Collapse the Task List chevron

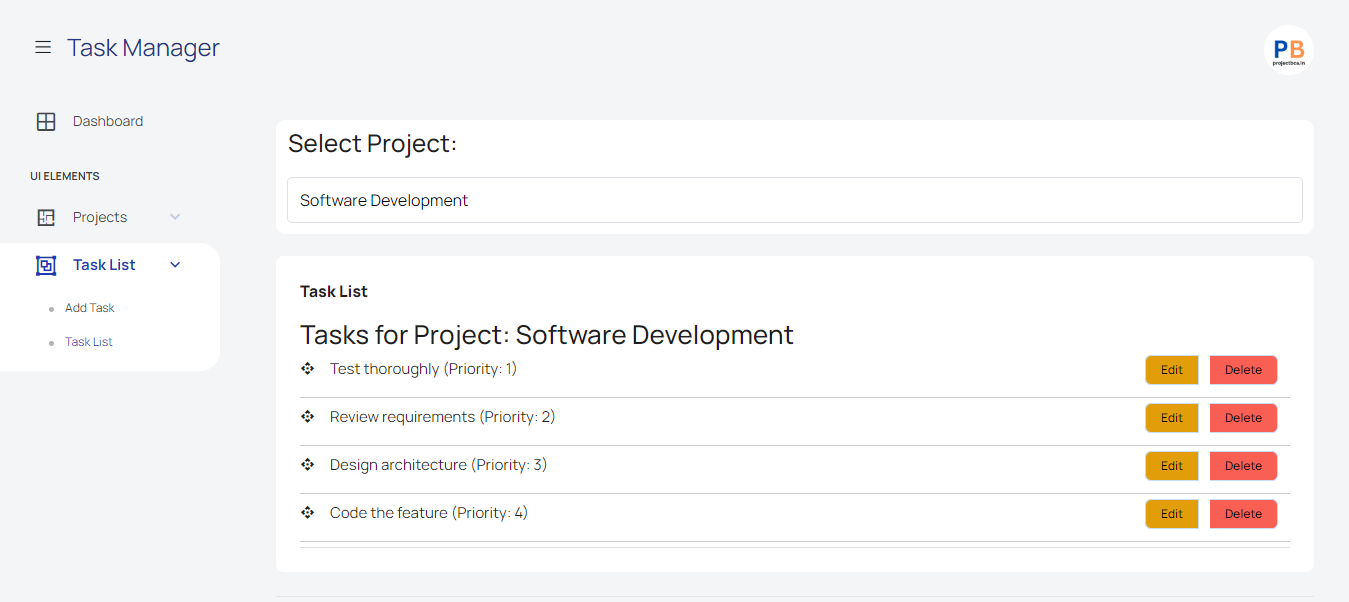[x=175, y=265]
